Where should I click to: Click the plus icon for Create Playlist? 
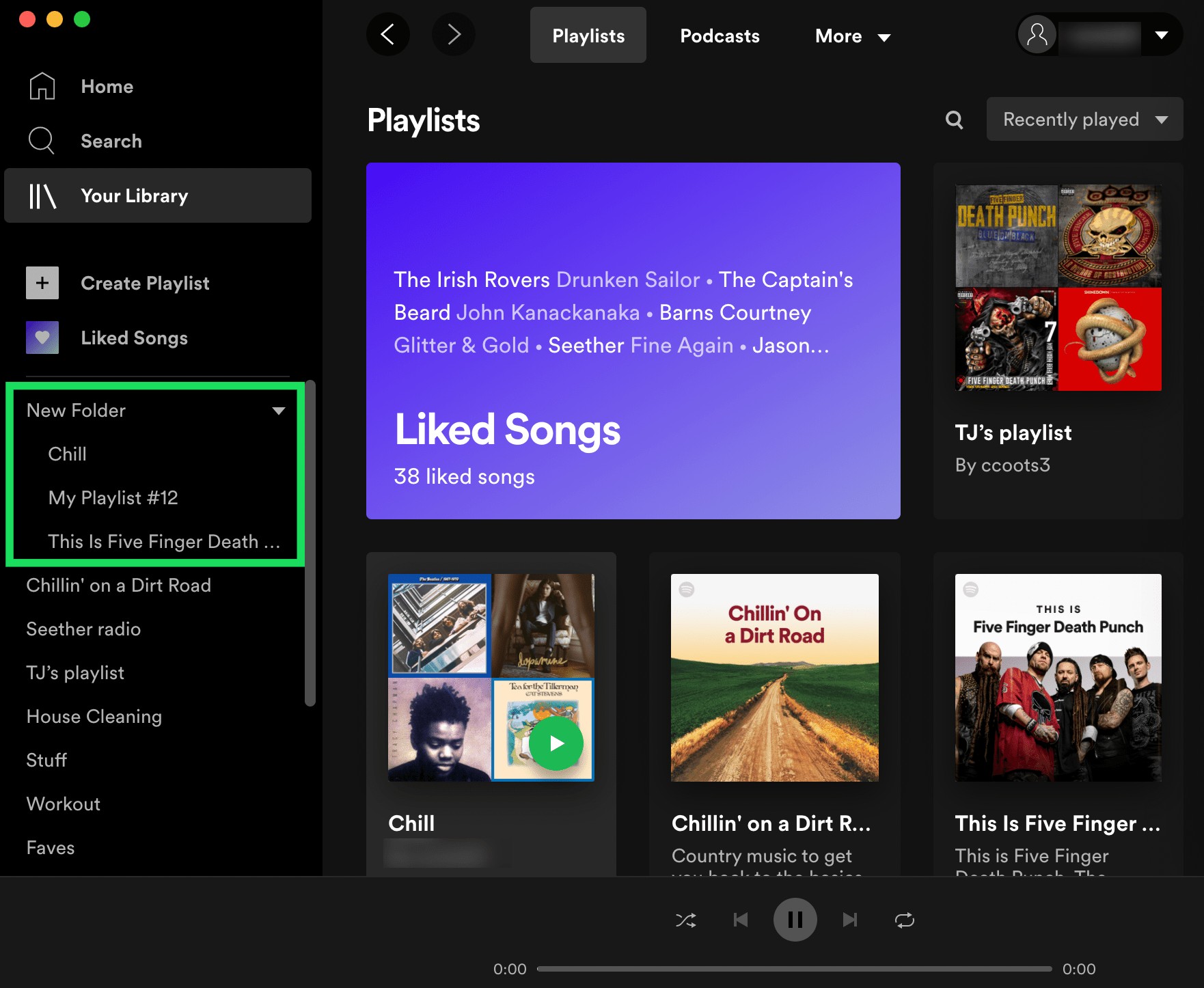(42, 283)
